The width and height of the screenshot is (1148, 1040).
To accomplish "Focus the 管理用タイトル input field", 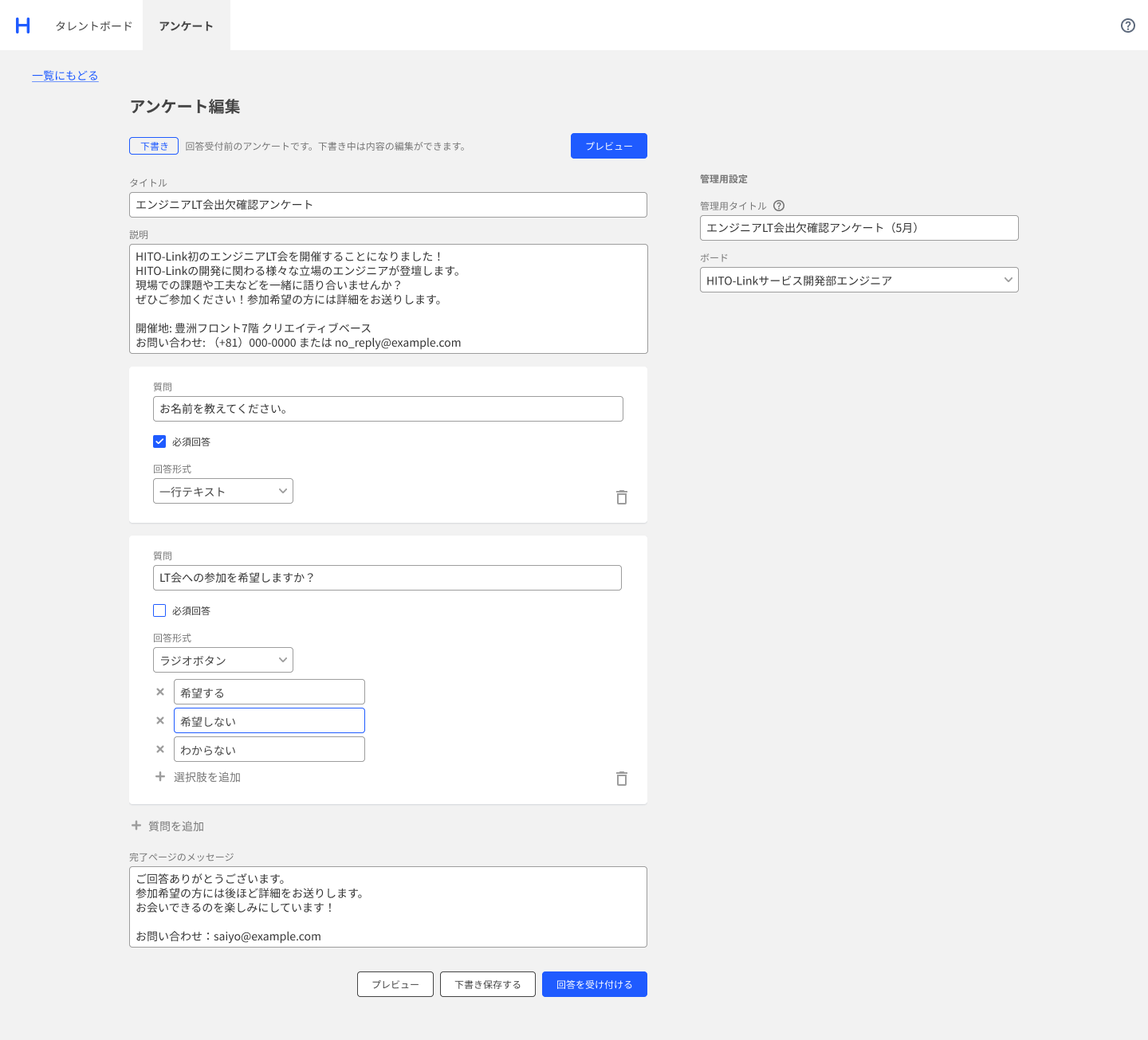I will coord(859,228).
